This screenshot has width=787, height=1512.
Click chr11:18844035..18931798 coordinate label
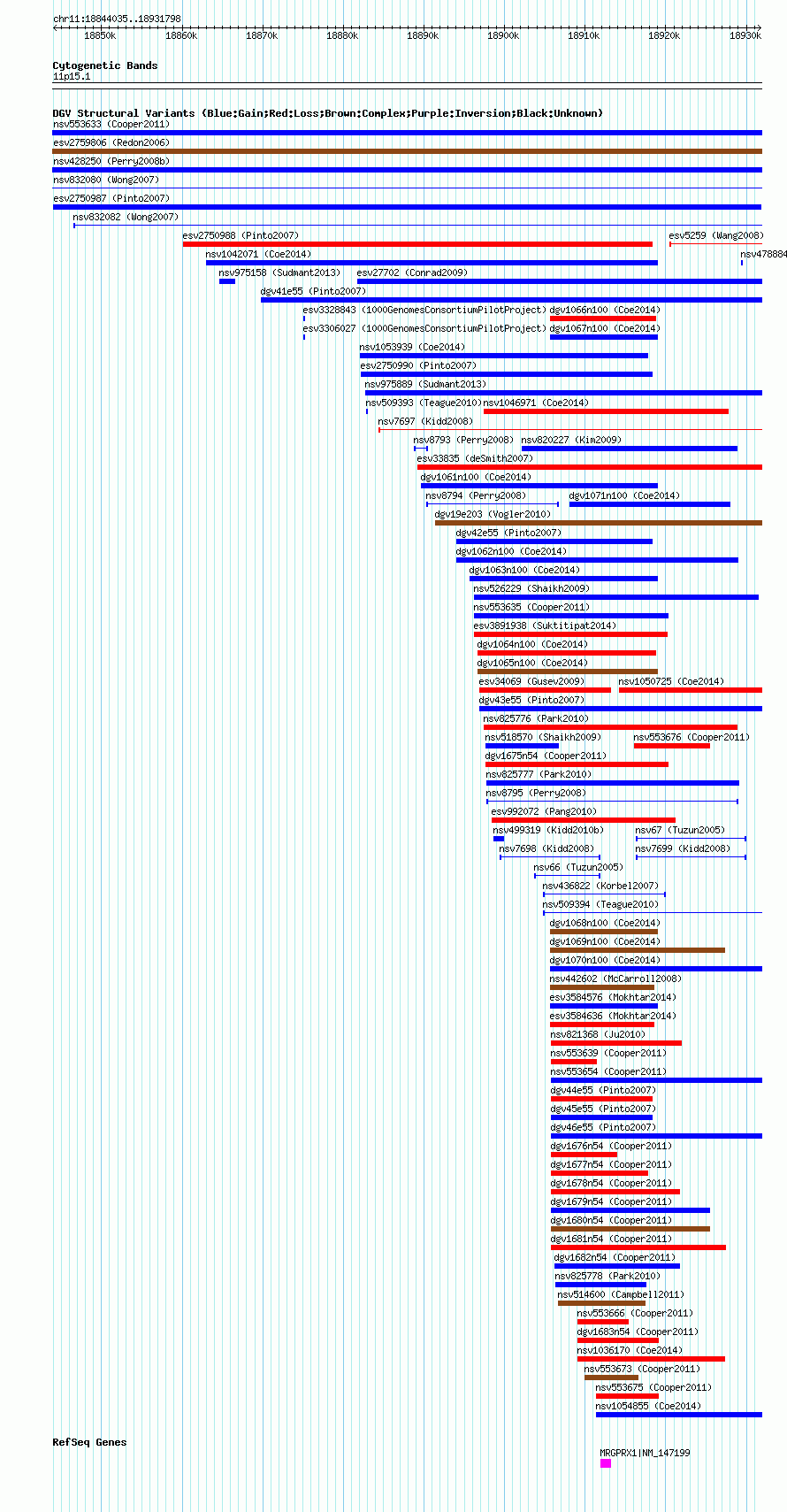tap(117, 19)
